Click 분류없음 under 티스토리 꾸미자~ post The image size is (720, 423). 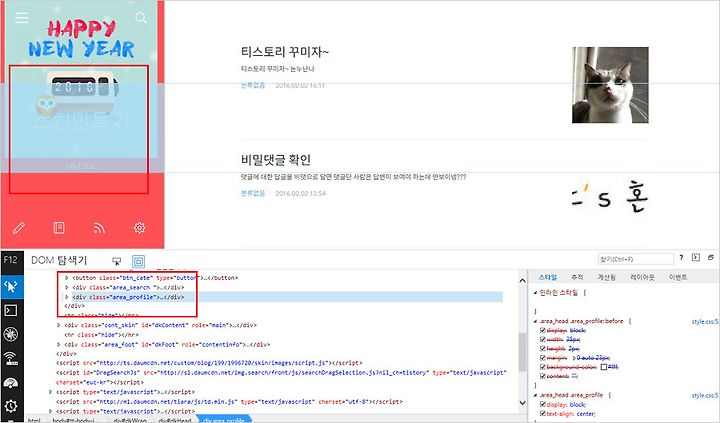pyautogui.click(x=253, y=85)
